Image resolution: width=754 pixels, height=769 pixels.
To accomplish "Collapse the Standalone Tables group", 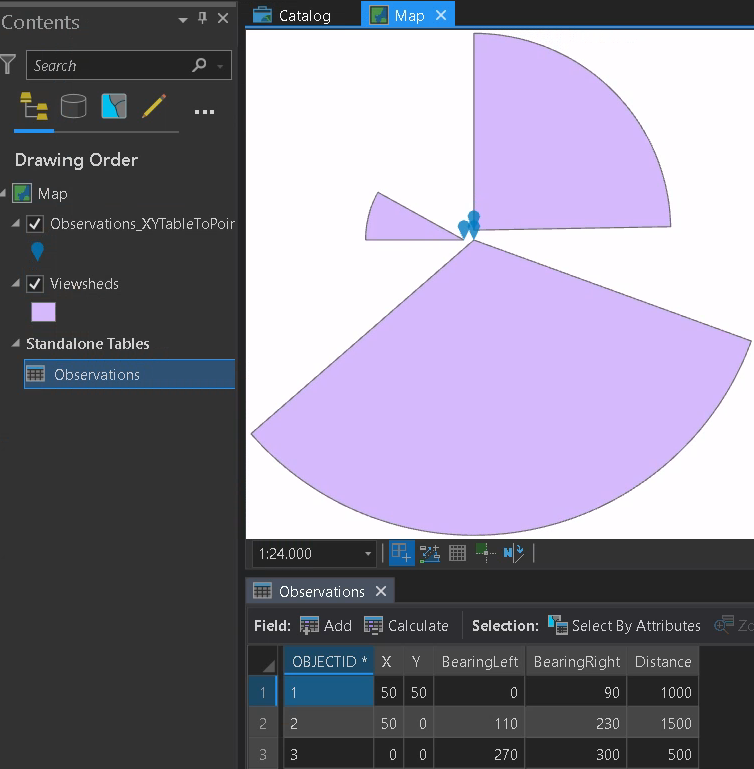I will click(16, 343).
